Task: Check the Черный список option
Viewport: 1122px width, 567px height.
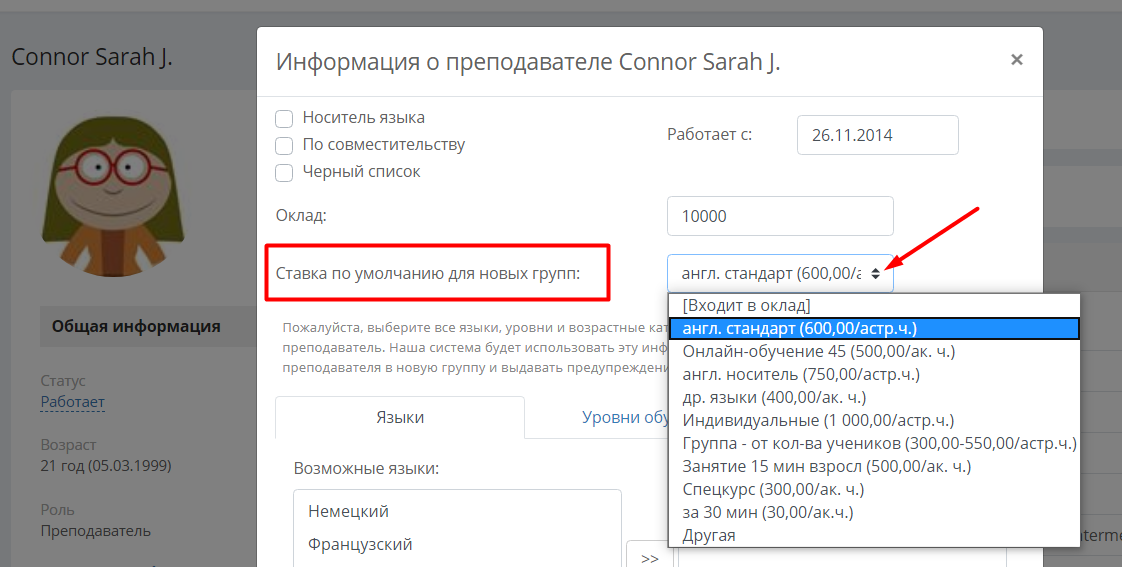Action: [284, 173]
